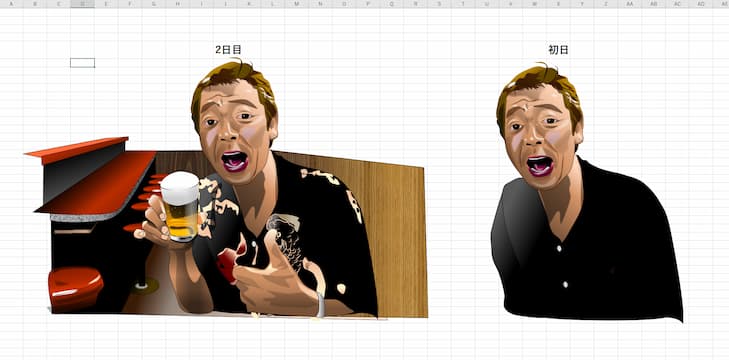Click the outlined active cell in column D
The width and height of the screenshot is (729, 360).
tap(82, 63)
